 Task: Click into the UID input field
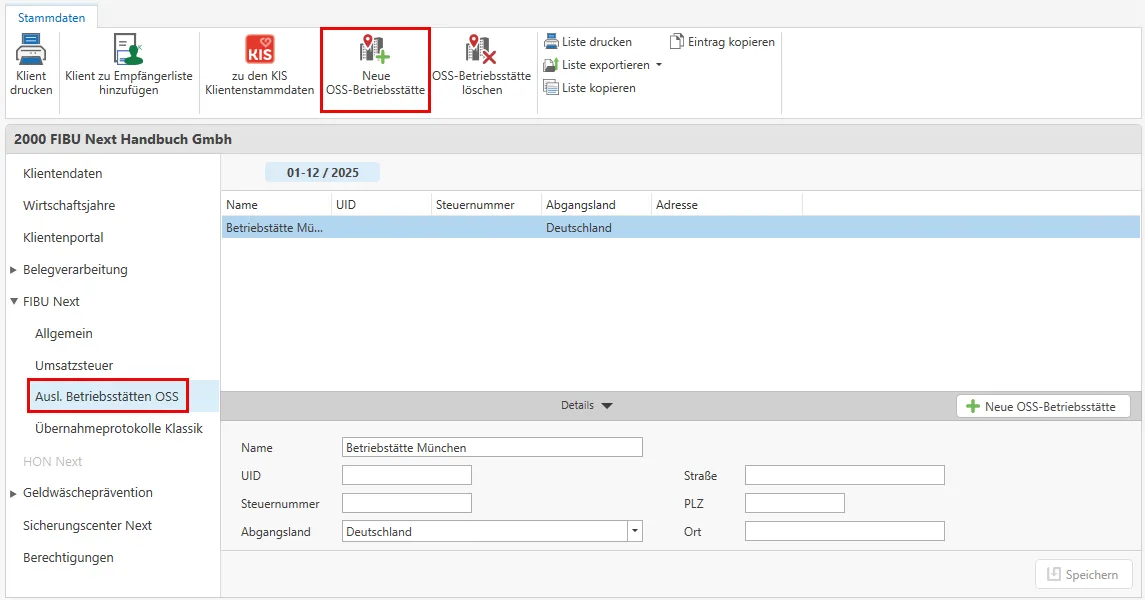(x=407, y=475)
